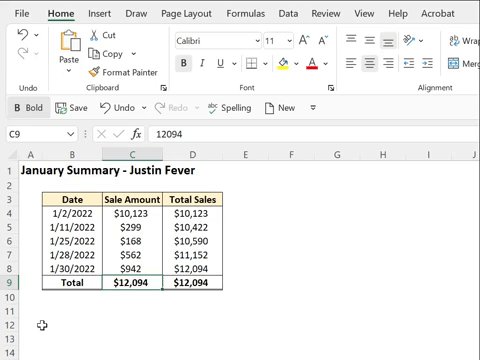
Task: Open the Name Box dropdown arrow
Action: pyautogui.click(x=70, y=134)
